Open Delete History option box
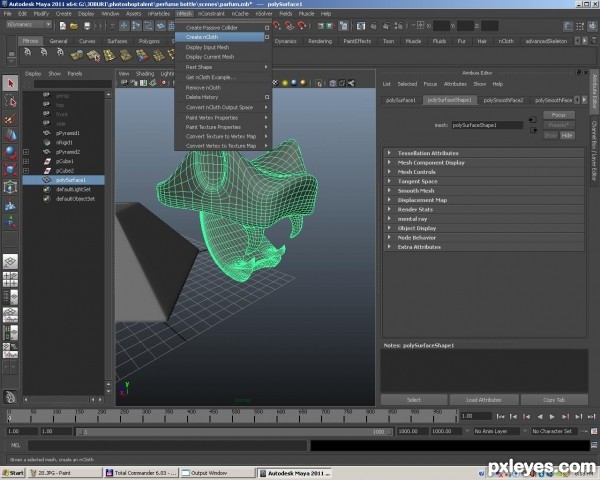 pyautogui.click(x=267, y=97)
